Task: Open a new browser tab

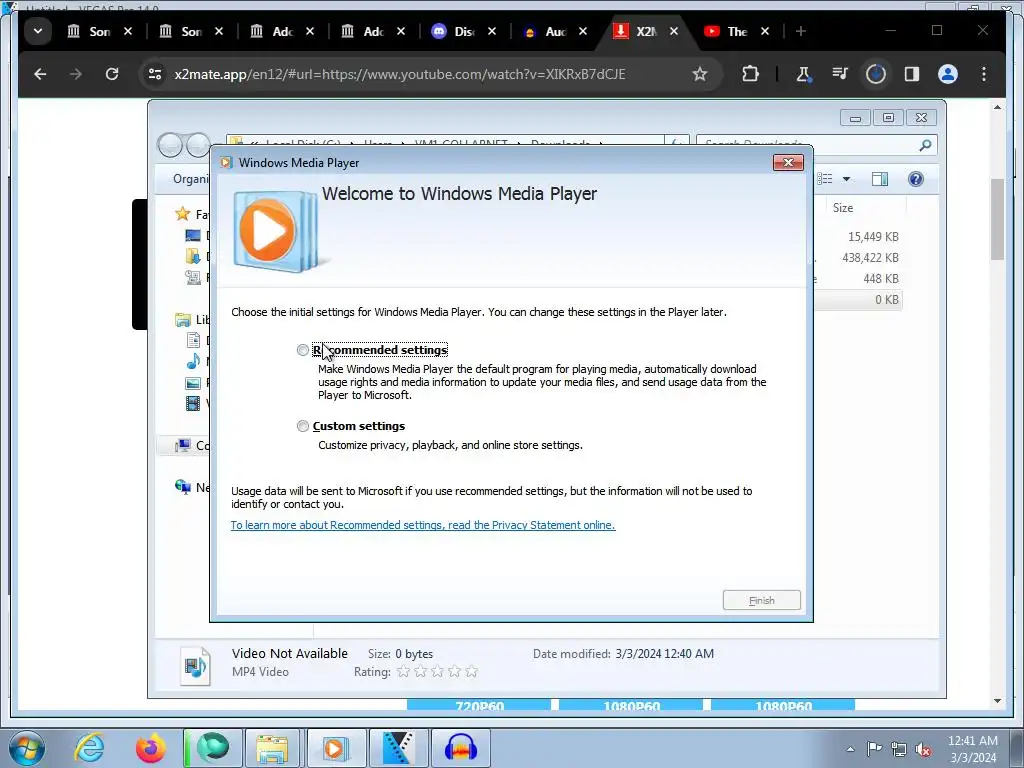Action: (x=801, y=31)
